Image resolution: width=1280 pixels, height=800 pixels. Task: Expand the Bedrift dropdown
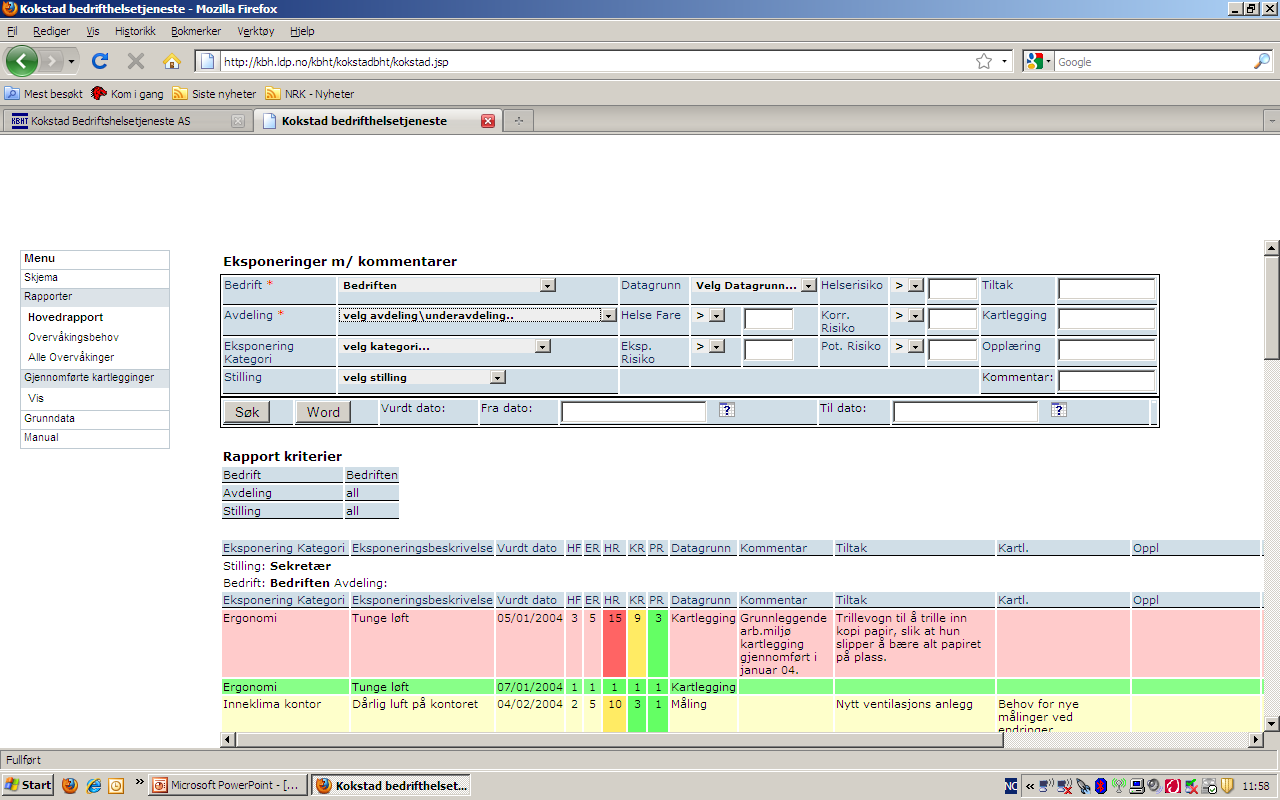tap(548, 285)
